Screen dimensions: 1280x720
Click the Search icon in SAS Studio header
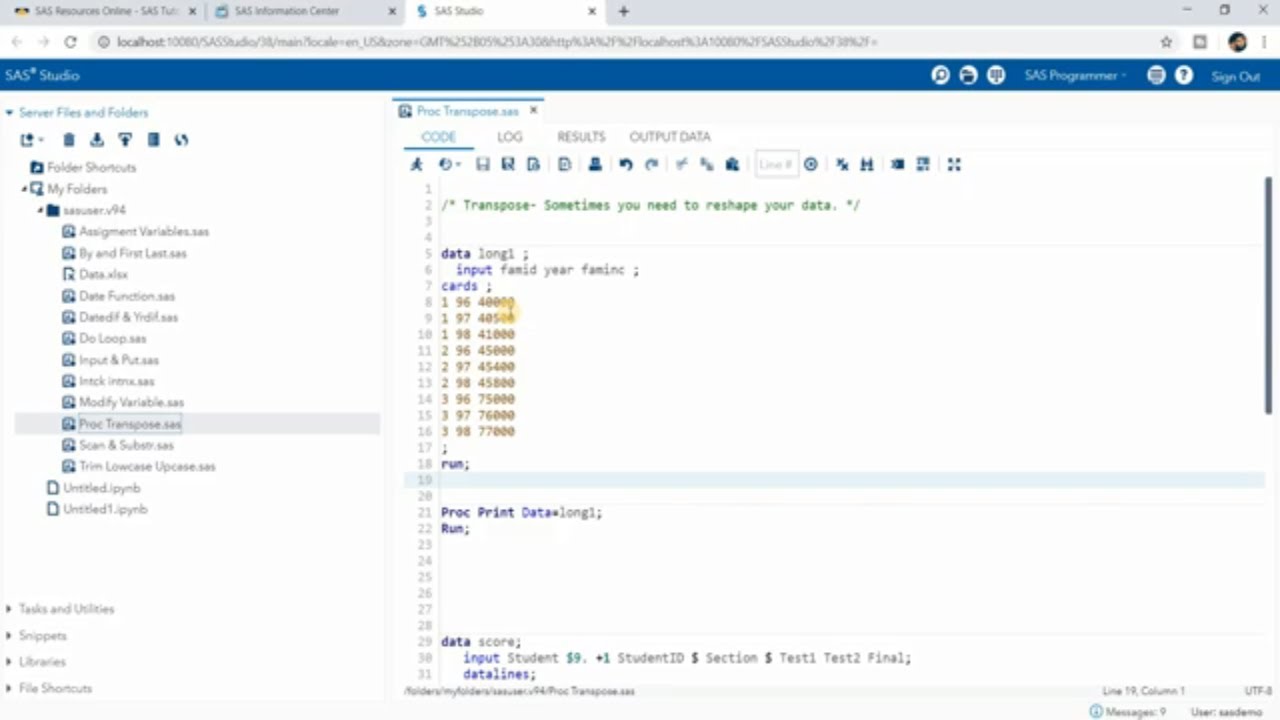940,76
